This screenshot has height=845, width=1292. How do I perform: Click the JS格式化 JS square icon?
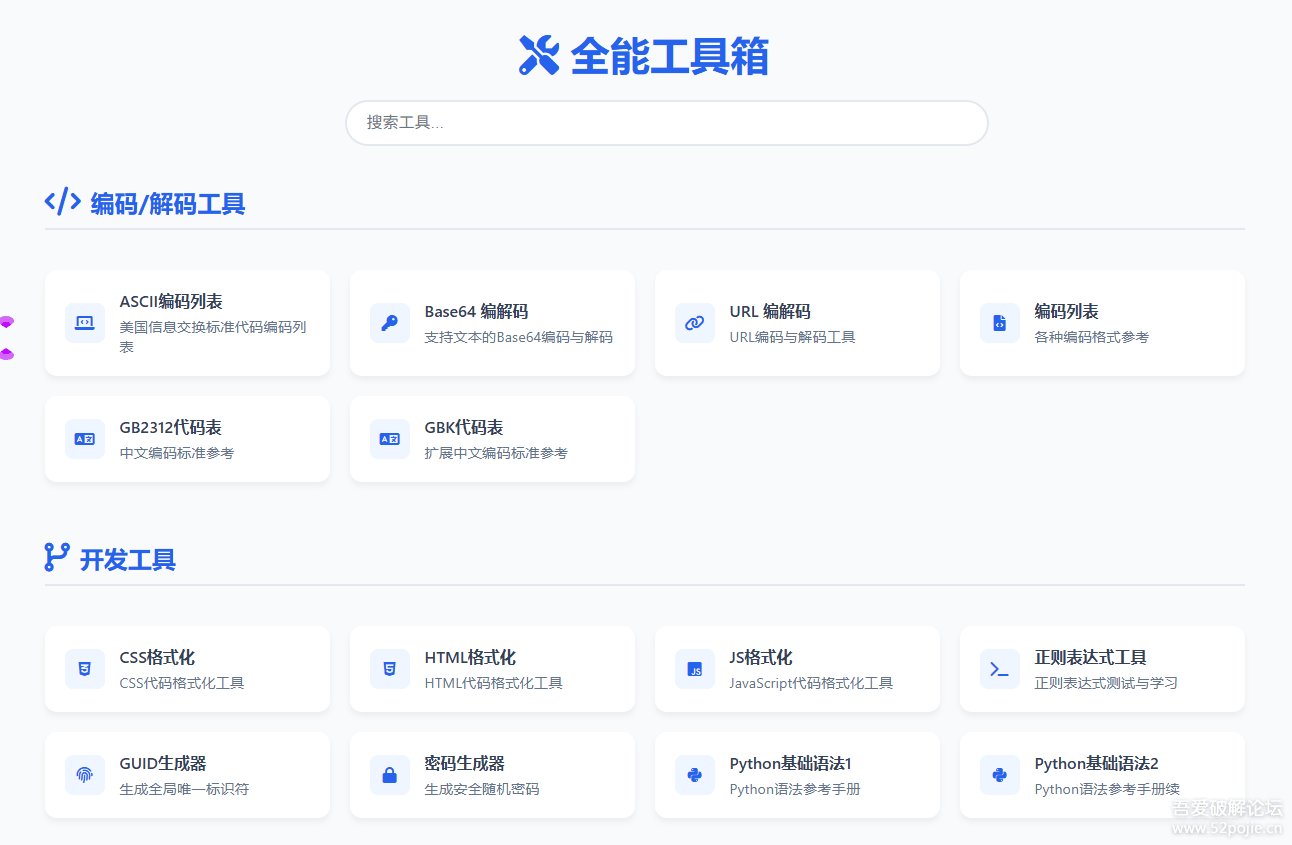tap(695, 669)
